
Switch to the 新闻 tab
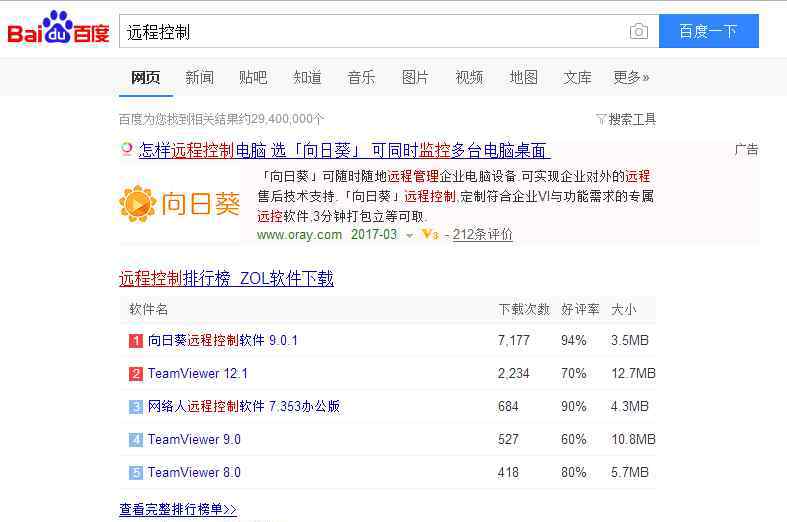pos(199,77)
